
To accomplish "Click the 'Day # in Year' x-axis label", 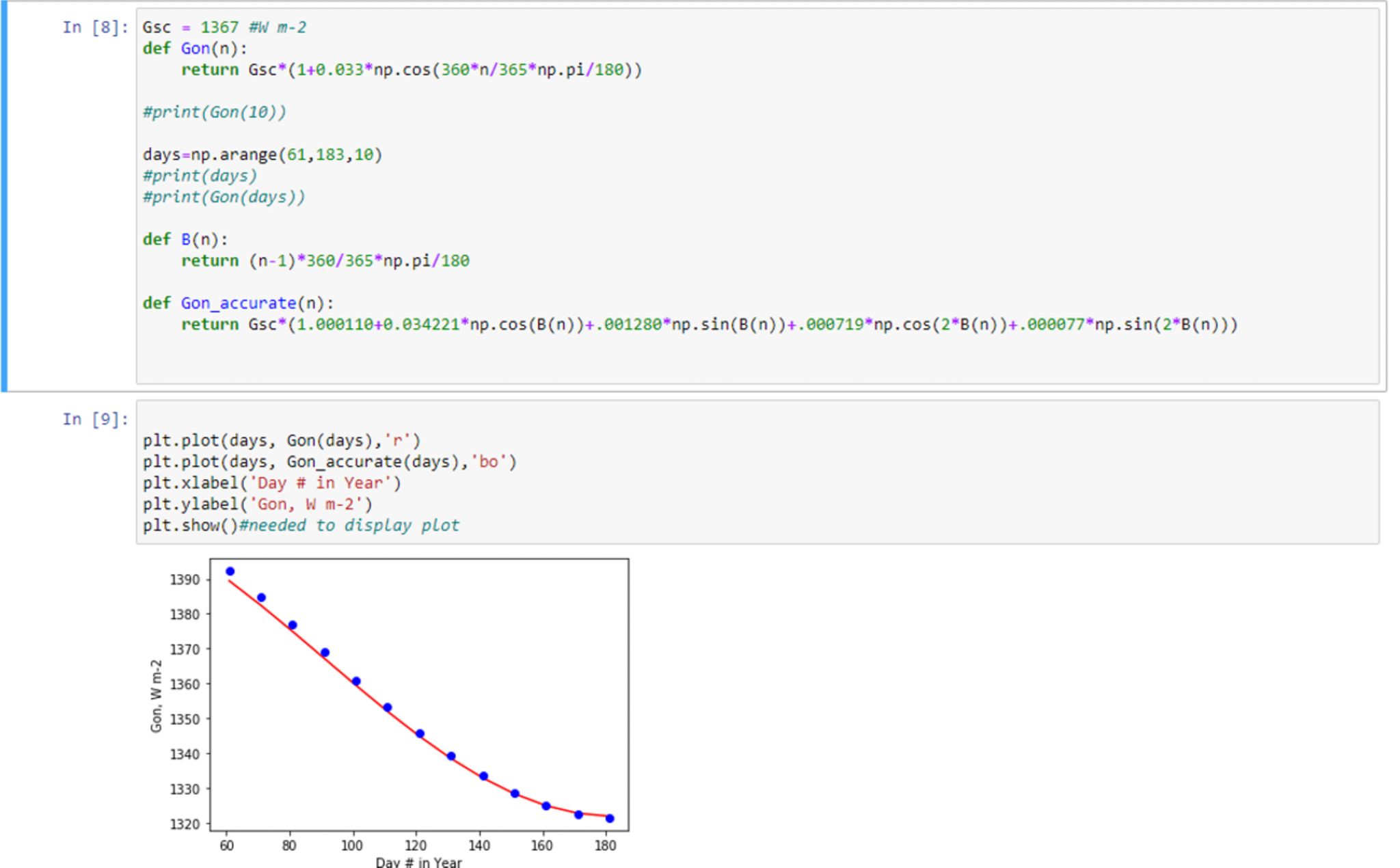I will (x=418, y=862).
